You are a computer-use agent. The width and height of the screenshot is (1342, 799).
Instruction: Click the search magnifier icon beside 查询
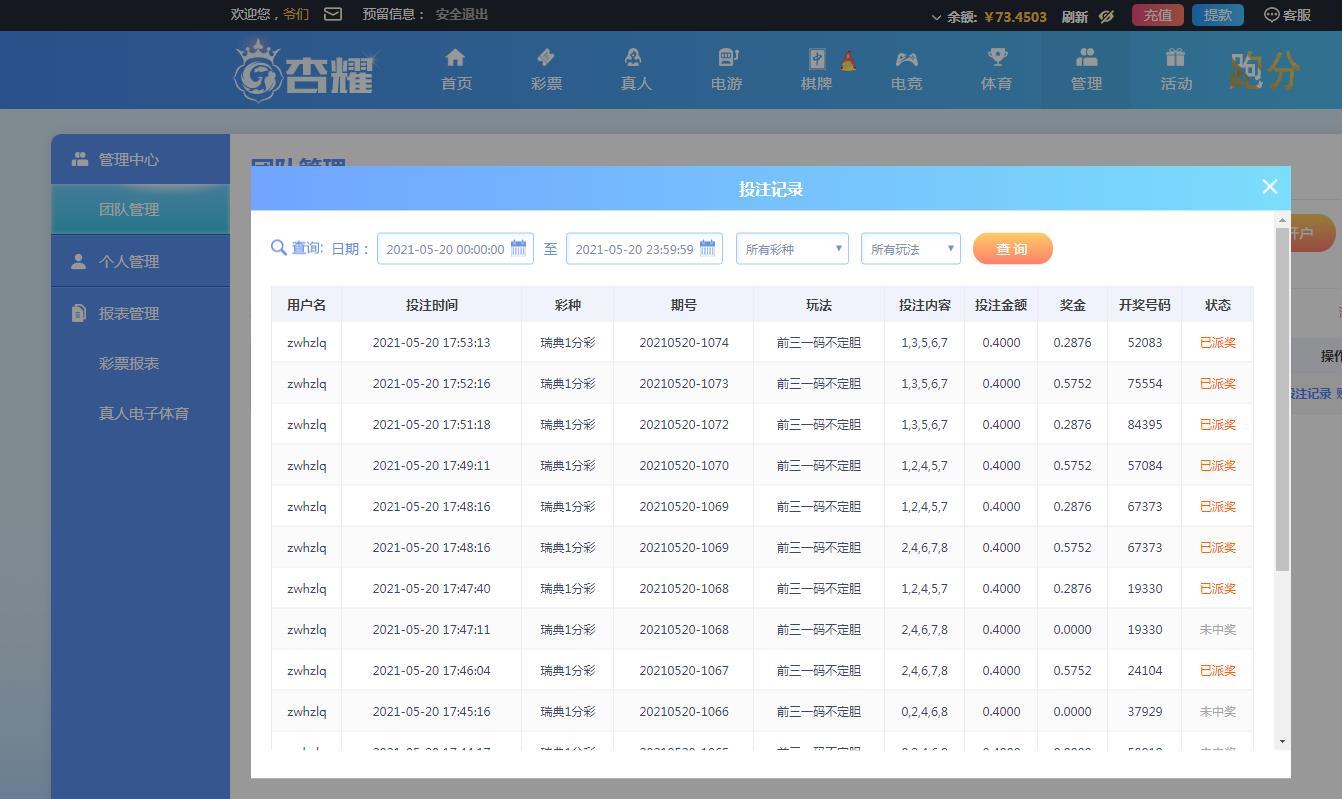pos(279,247)
